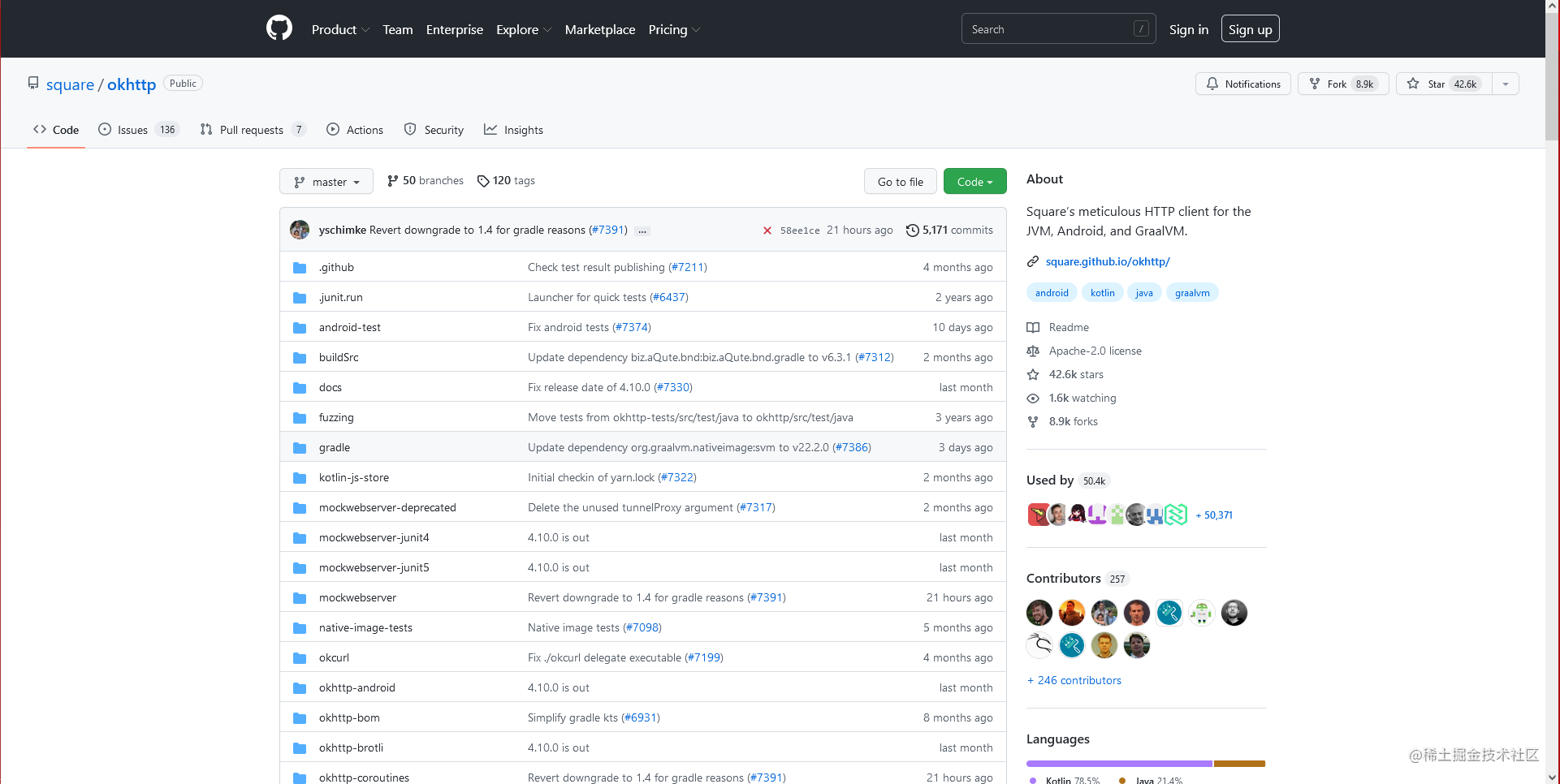Click the watching eye icon
The height and width of the screenshot is (784, 1560).
click(x=1033, y=398)
